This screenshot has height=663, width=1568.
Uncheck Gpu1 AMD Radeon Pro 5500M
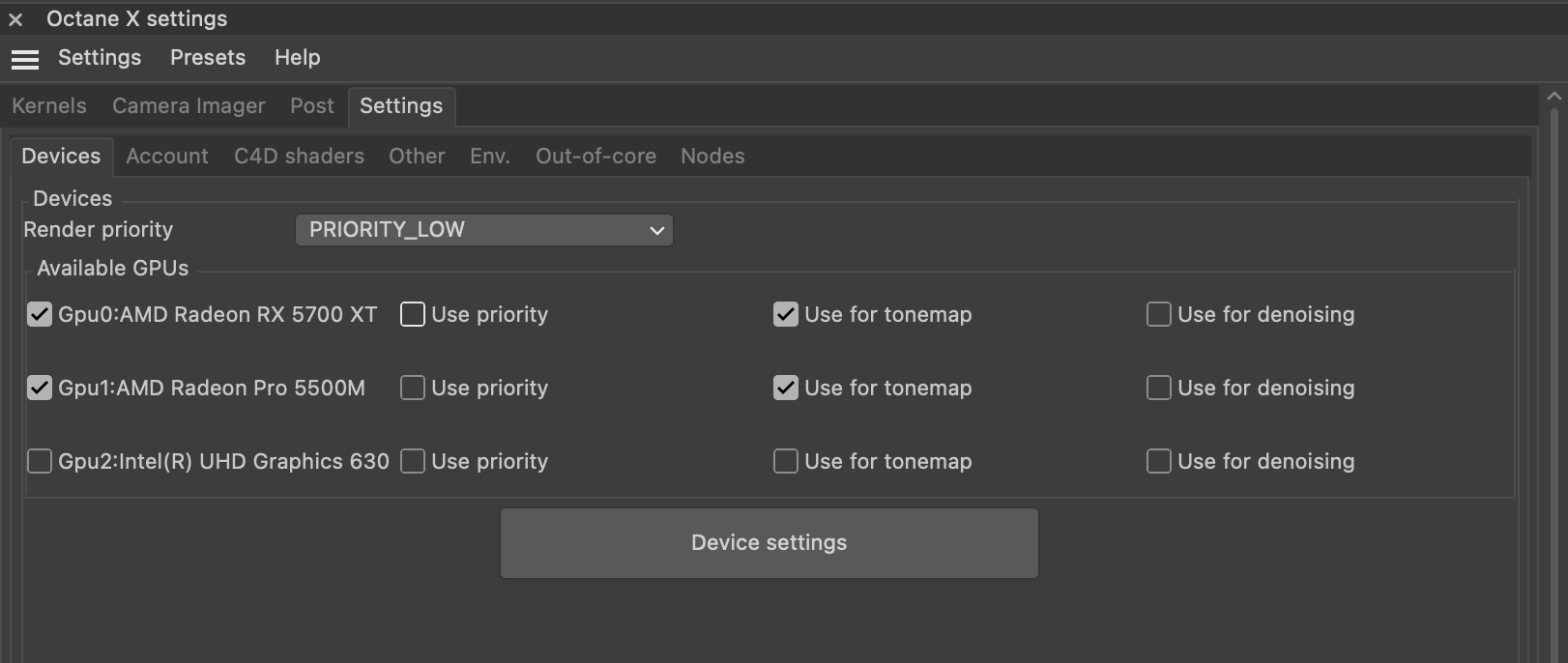pyautogui.click(x=40, y=388)
